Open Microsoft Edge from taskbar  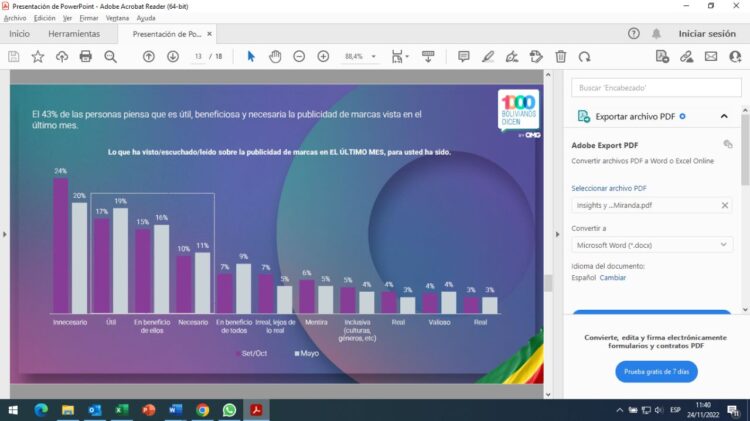[x=41, y=410]
